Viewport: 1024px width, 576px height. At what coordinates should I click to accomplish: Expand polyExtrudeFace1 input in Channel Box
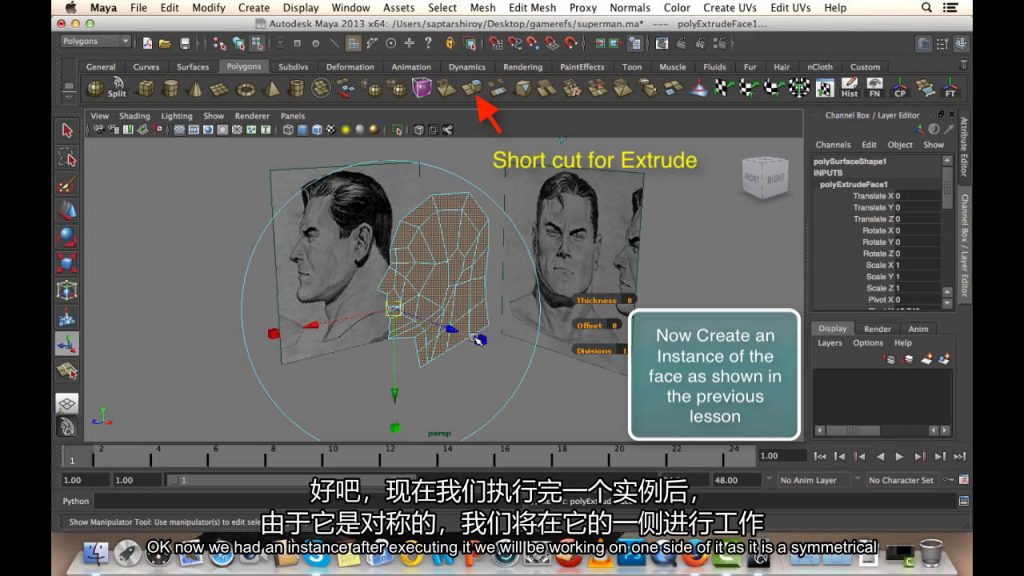853,184
